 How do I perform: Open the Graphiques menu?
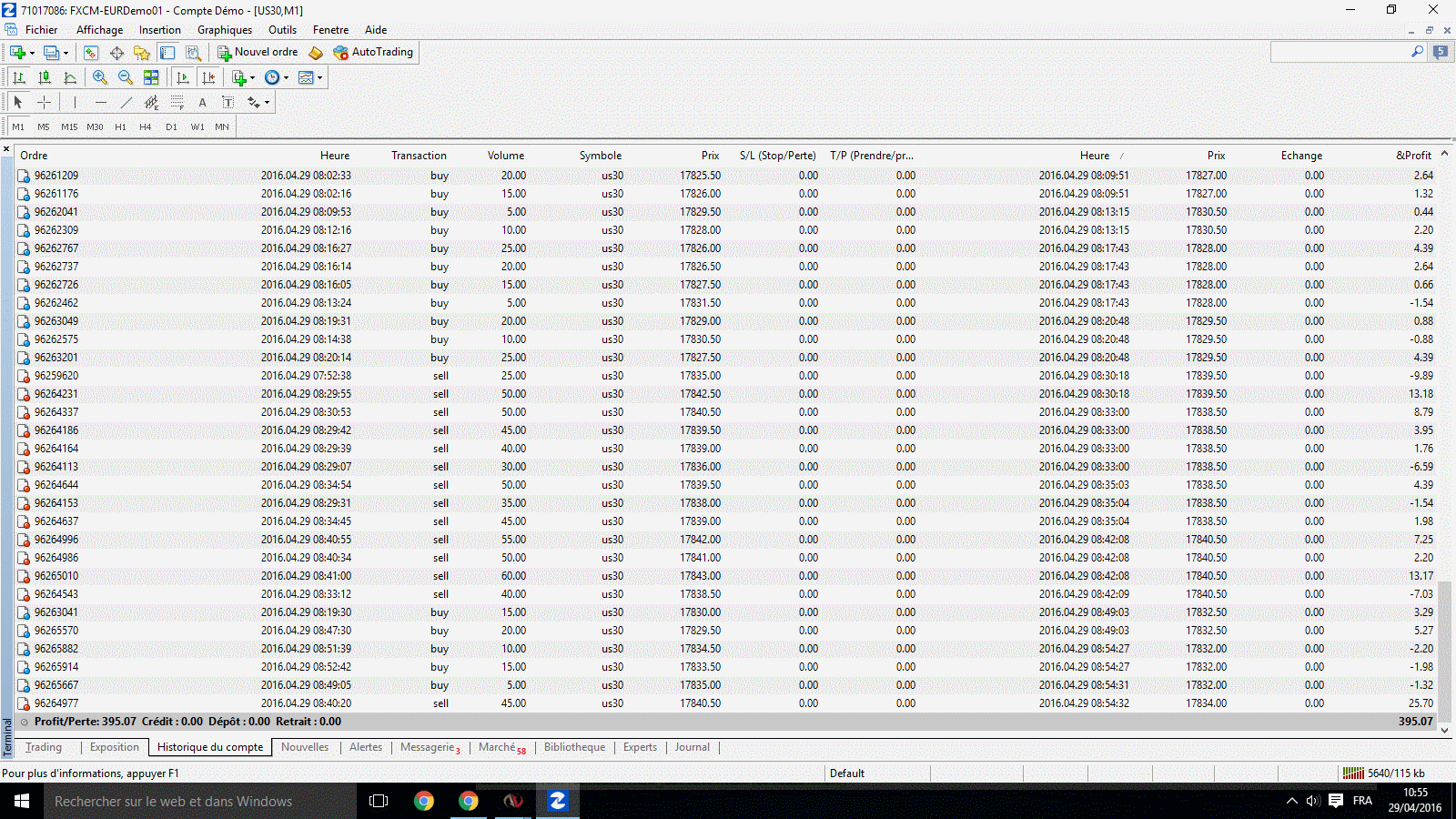tap(224, 30)
